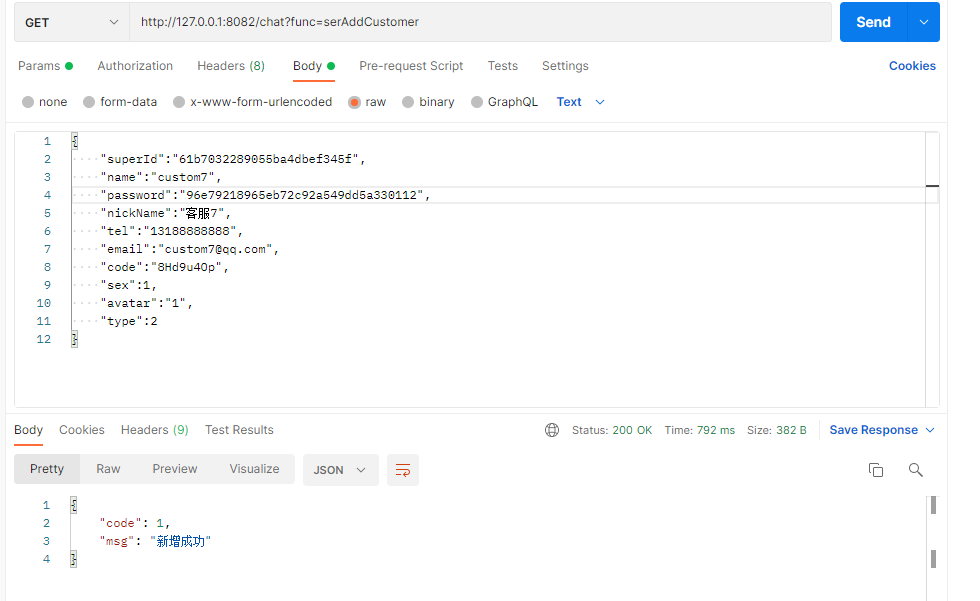
Task: Open the GET method dropdown
Action: tap(70, 22)
